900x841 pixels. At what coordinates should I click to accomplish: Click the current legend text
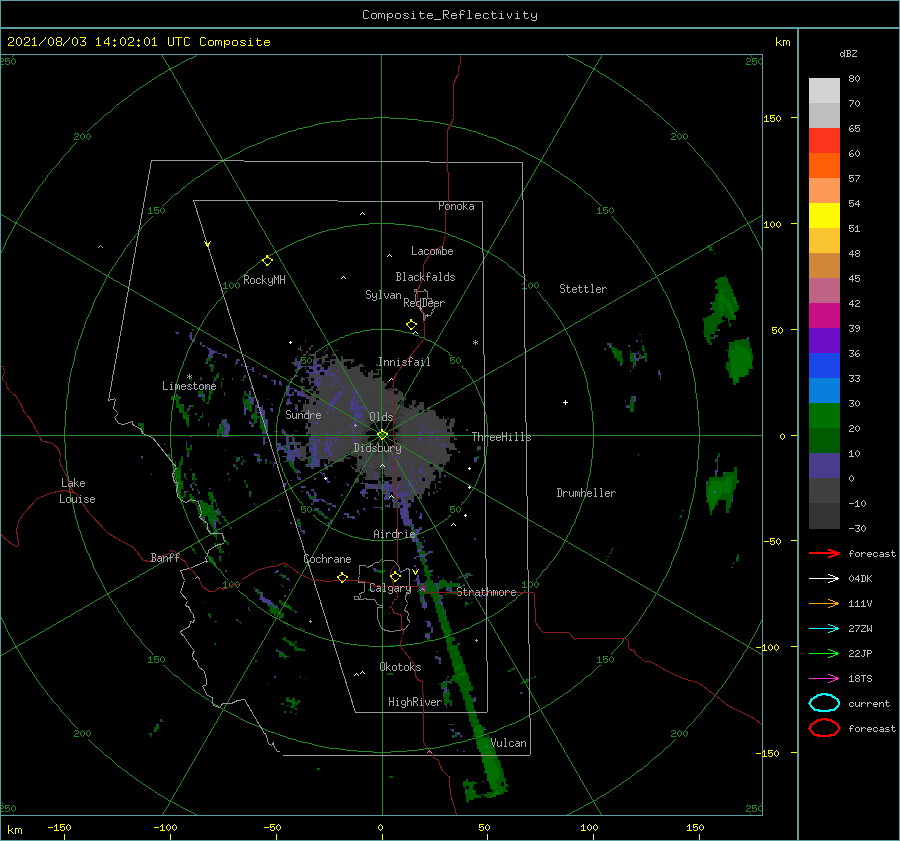click(x=869, y=703)
